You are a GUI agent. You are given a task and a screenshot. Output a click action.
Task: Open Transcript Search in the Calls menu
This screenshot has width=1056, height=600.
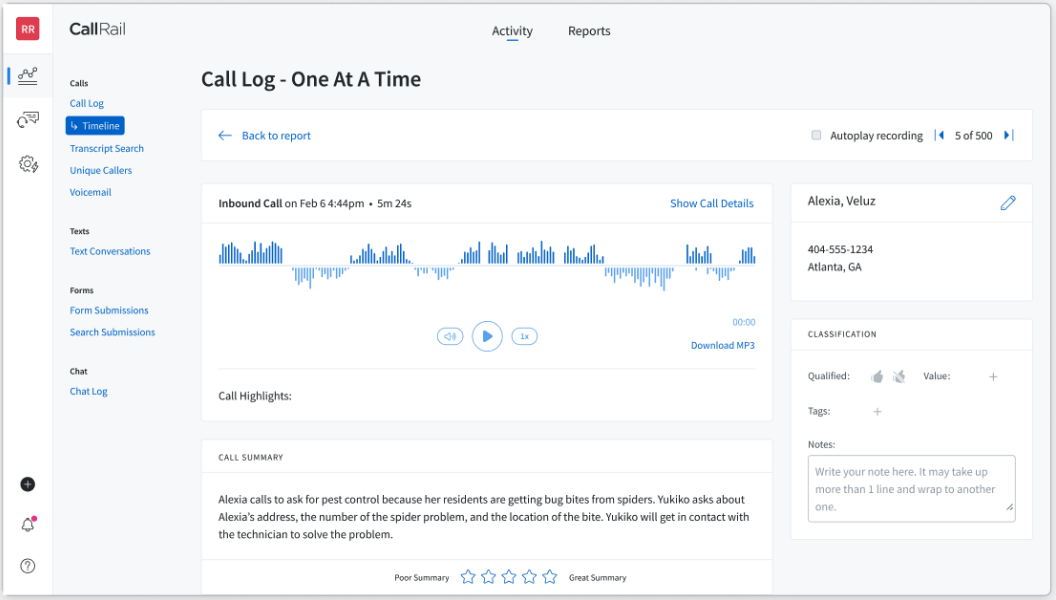[107, 148]
